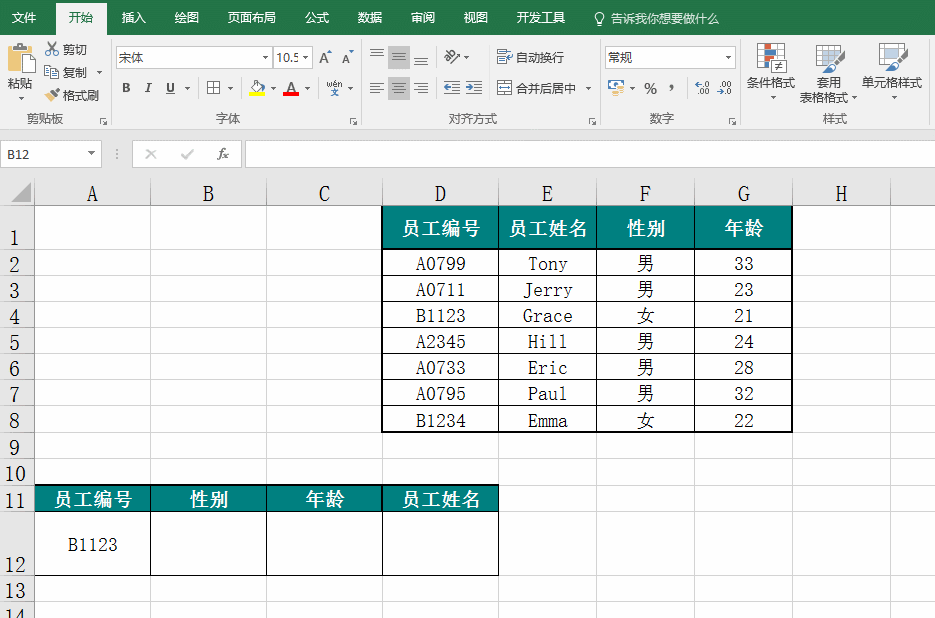
Task: Apply the yellow fill color bucket
Action: pos(257,88)
